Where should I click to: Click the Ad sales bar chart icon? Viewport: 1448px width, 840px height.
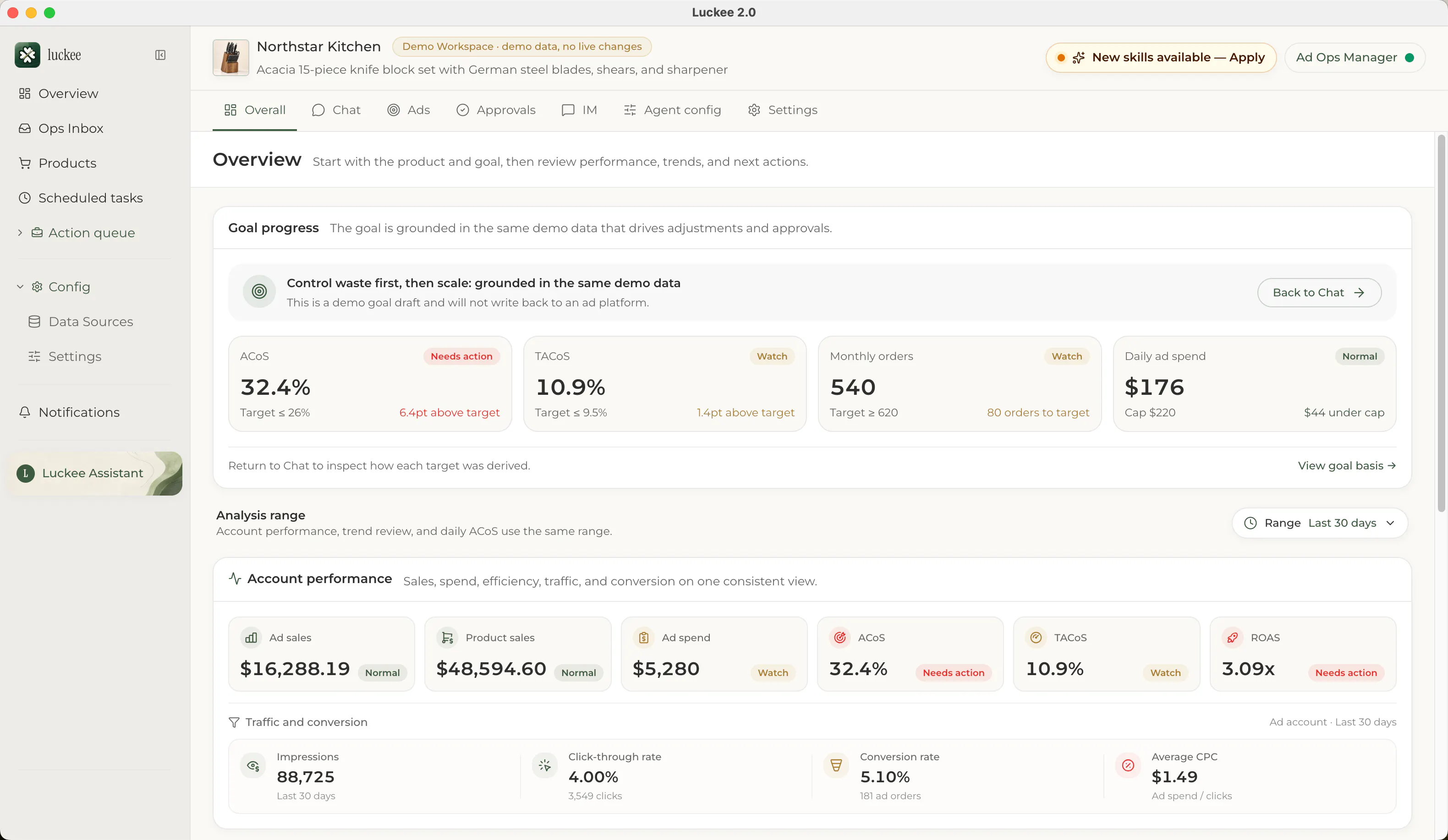coord(251,638)
